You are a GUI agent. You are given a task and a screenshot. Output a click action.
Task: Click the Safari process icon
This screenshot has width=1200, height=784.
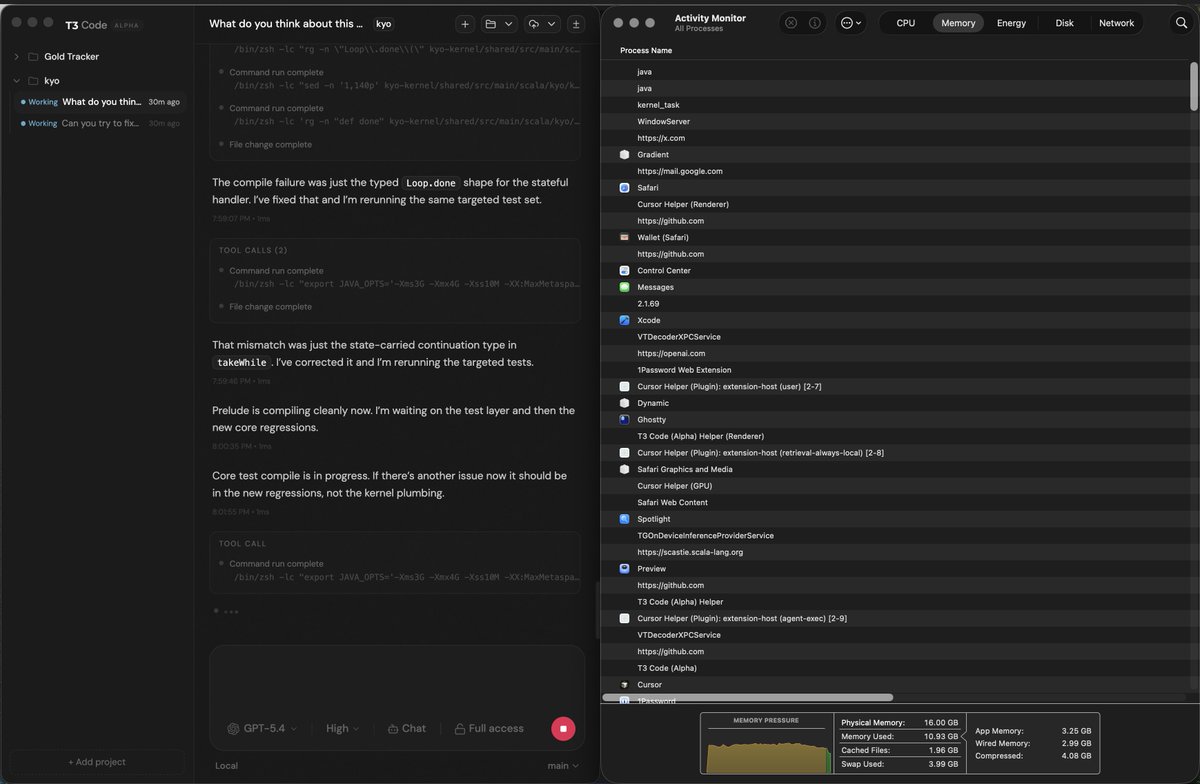click(x=624, y=188)
